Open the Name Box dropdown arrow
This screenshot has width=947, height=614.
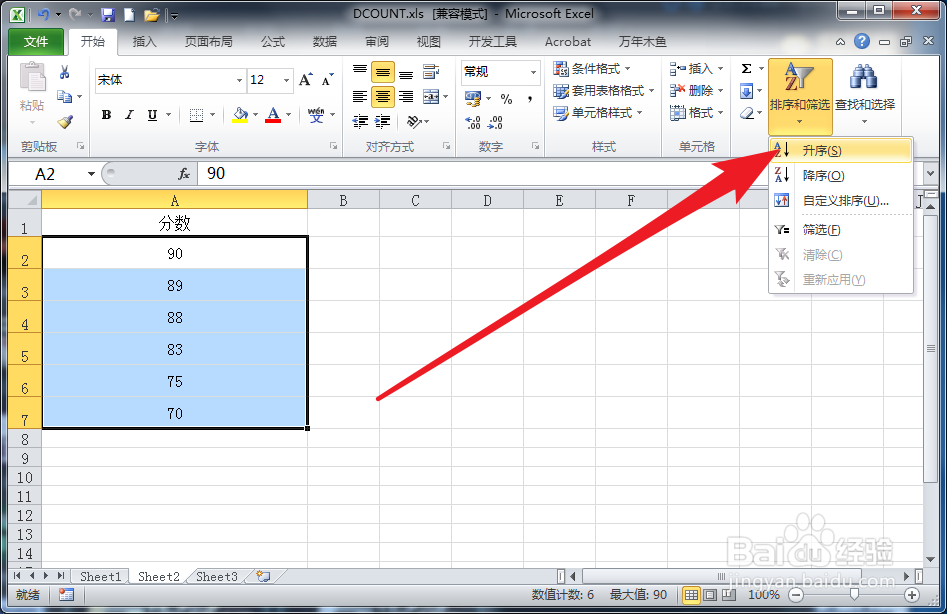coord(91,174)
